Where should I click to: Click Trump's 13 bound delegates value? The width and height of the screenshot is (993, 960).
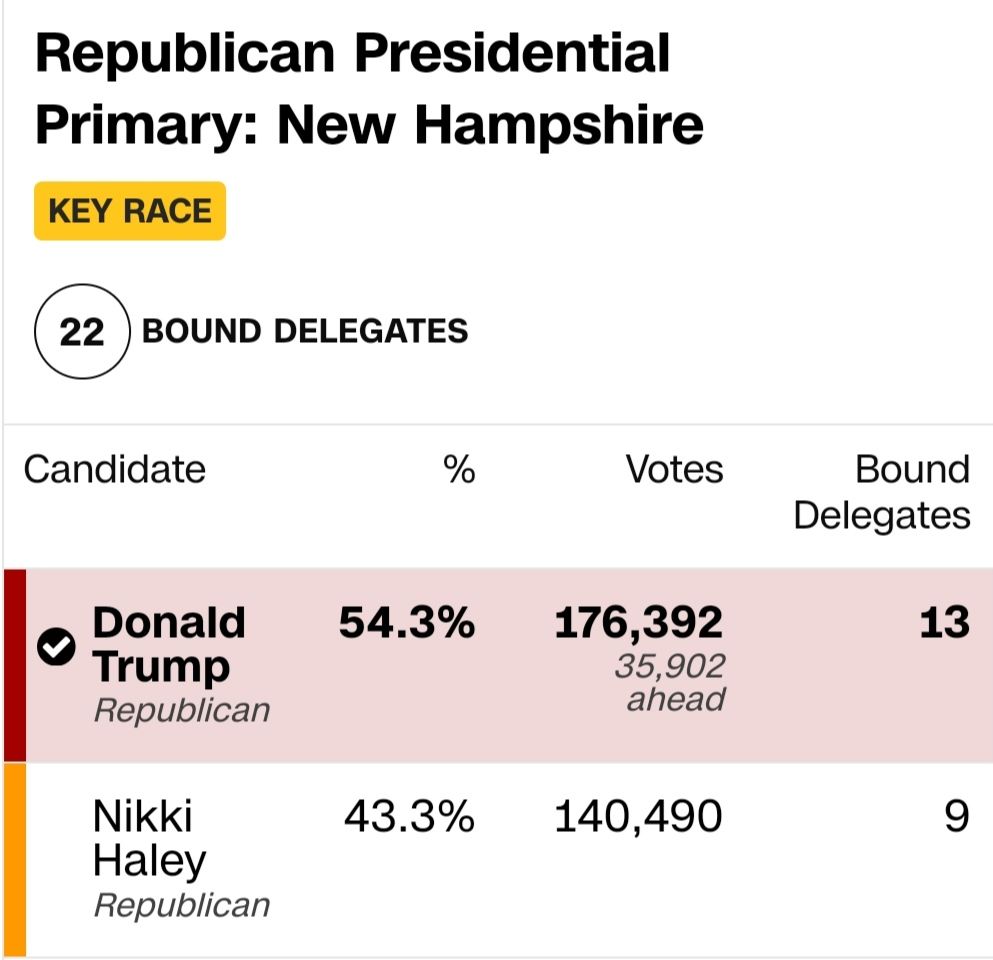[x=944, y=623]
